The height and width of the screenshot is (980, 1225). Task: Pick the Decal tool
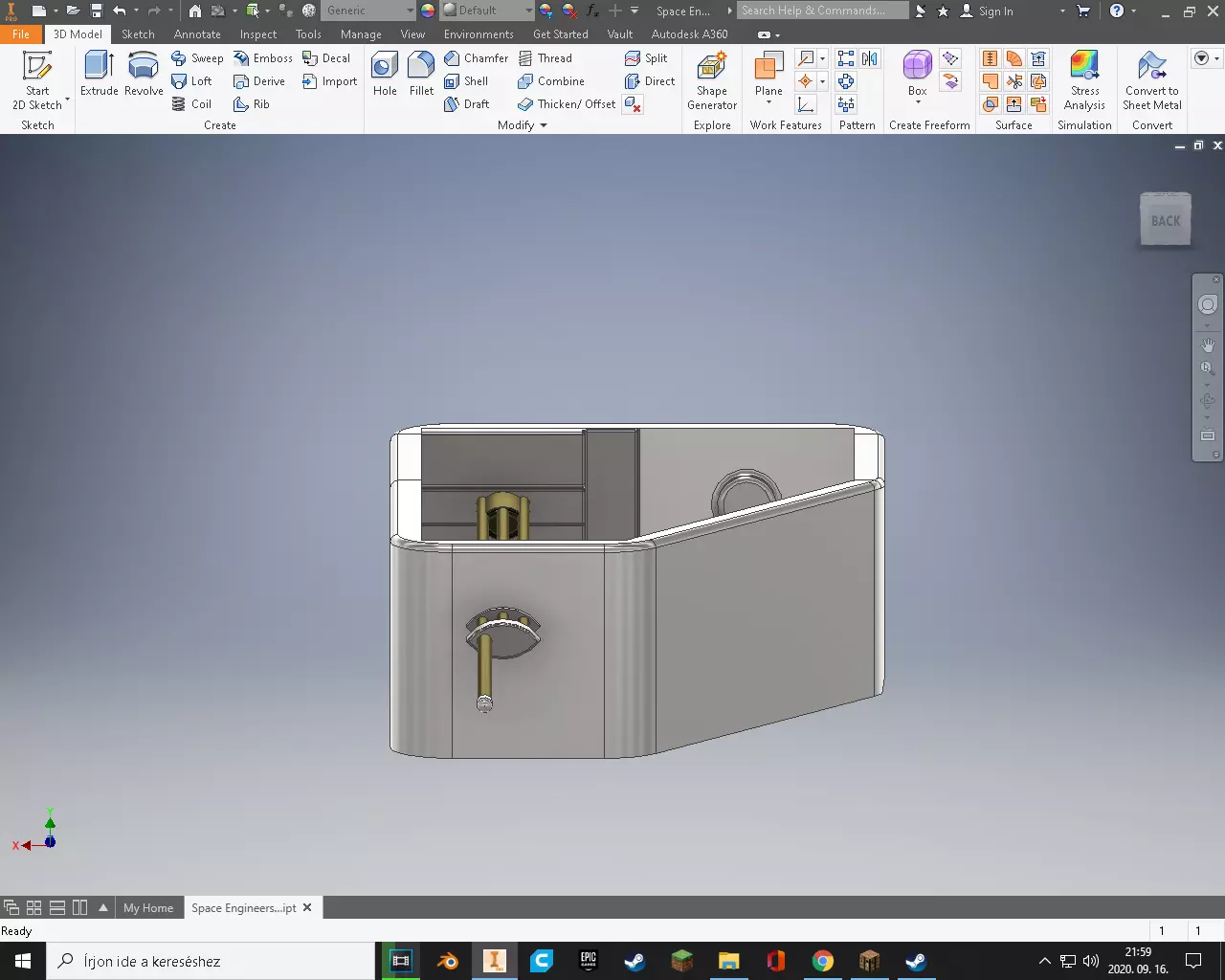[326, 58]
